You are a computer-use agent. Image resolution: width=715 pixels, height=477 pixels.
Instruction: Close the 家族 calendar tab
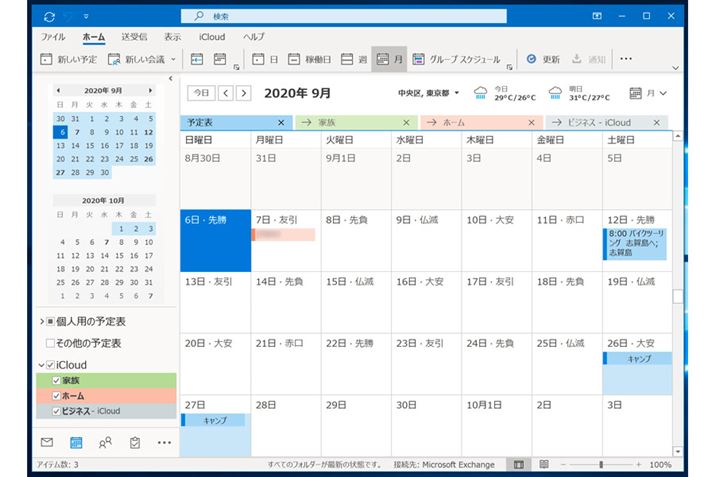pyautogui.click(x=406, y=123)
